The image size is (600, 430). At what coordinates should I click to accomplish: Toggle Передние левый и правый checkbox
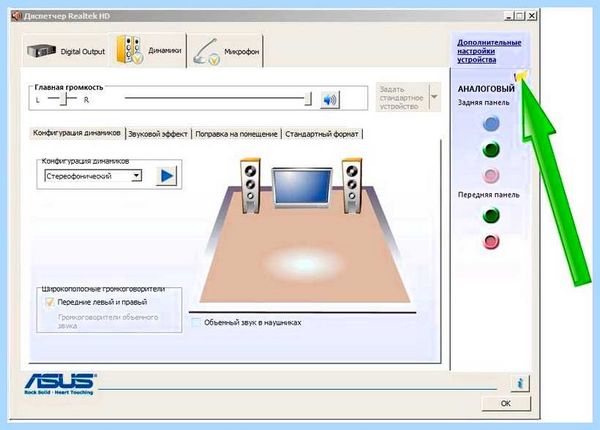point(49,302)
